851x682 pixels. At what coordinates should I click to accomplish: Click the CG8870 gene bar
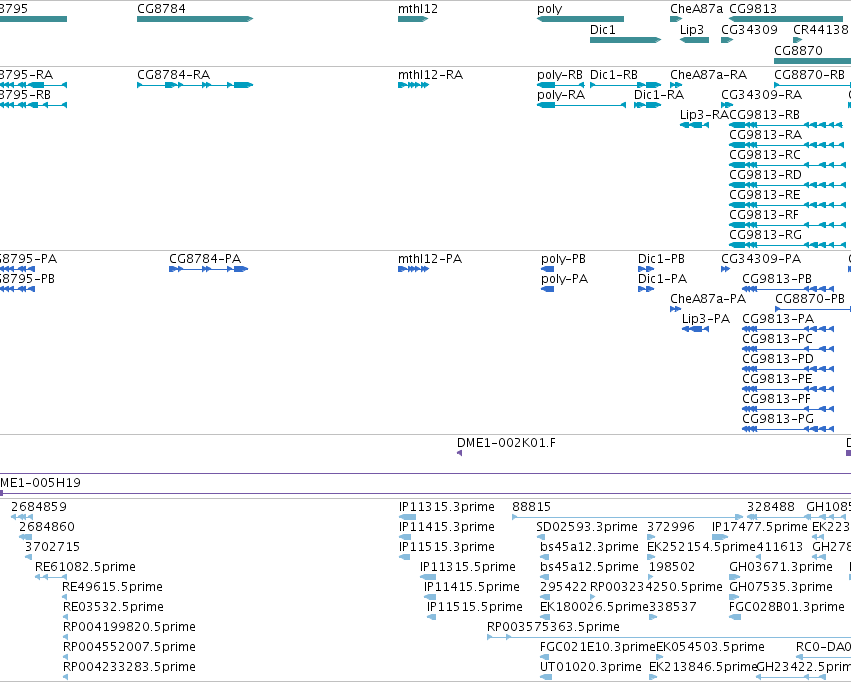click(812, 60)
